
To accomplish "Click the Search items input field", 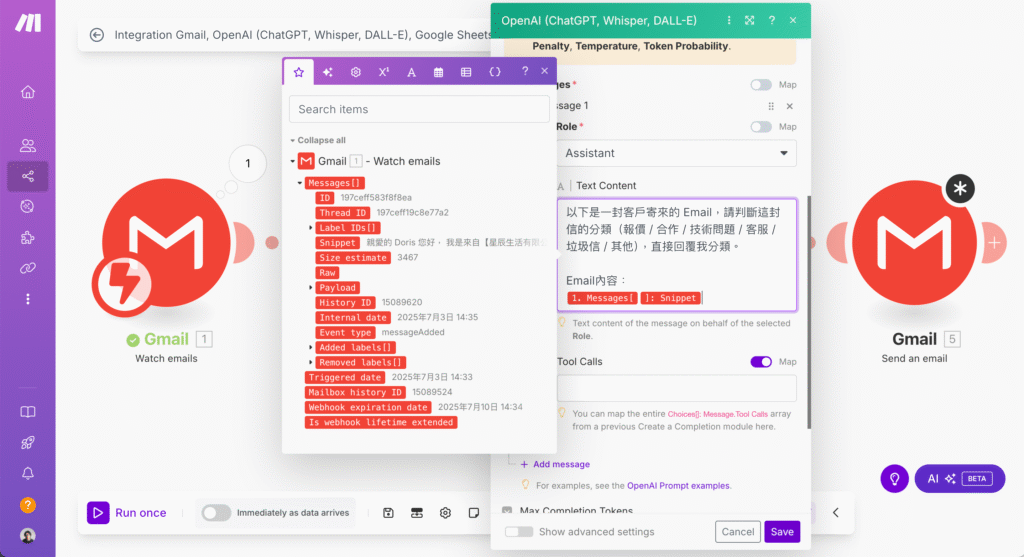I will (x=418, y=109).
